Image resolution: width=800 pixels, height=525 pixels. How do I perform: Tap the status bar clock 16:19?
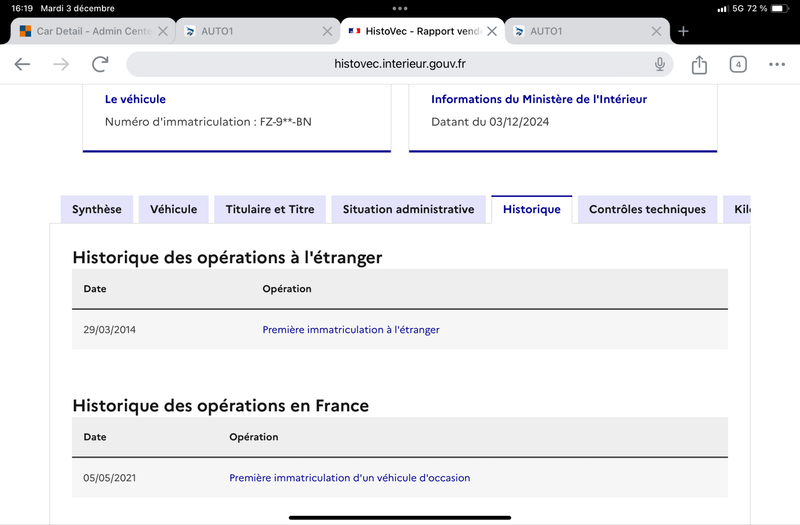[x=22, y=8]
